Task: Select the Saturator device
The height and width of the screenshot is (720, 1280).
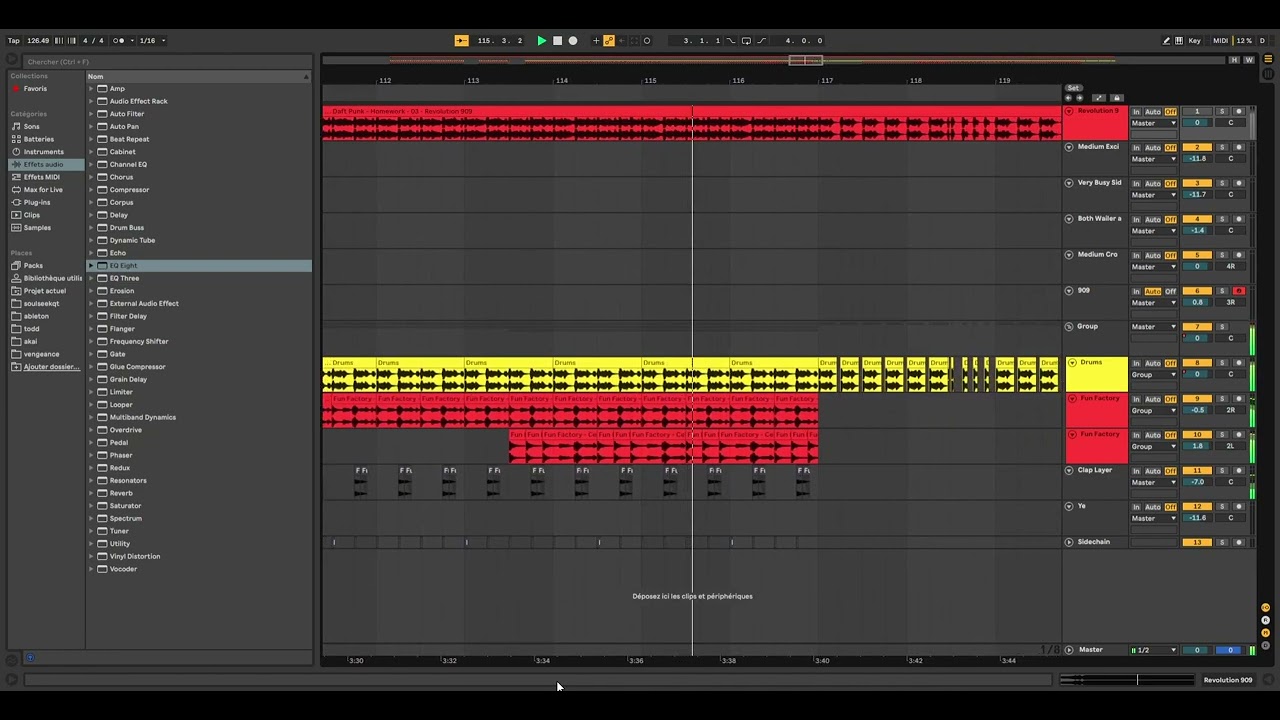Action: 125,506
